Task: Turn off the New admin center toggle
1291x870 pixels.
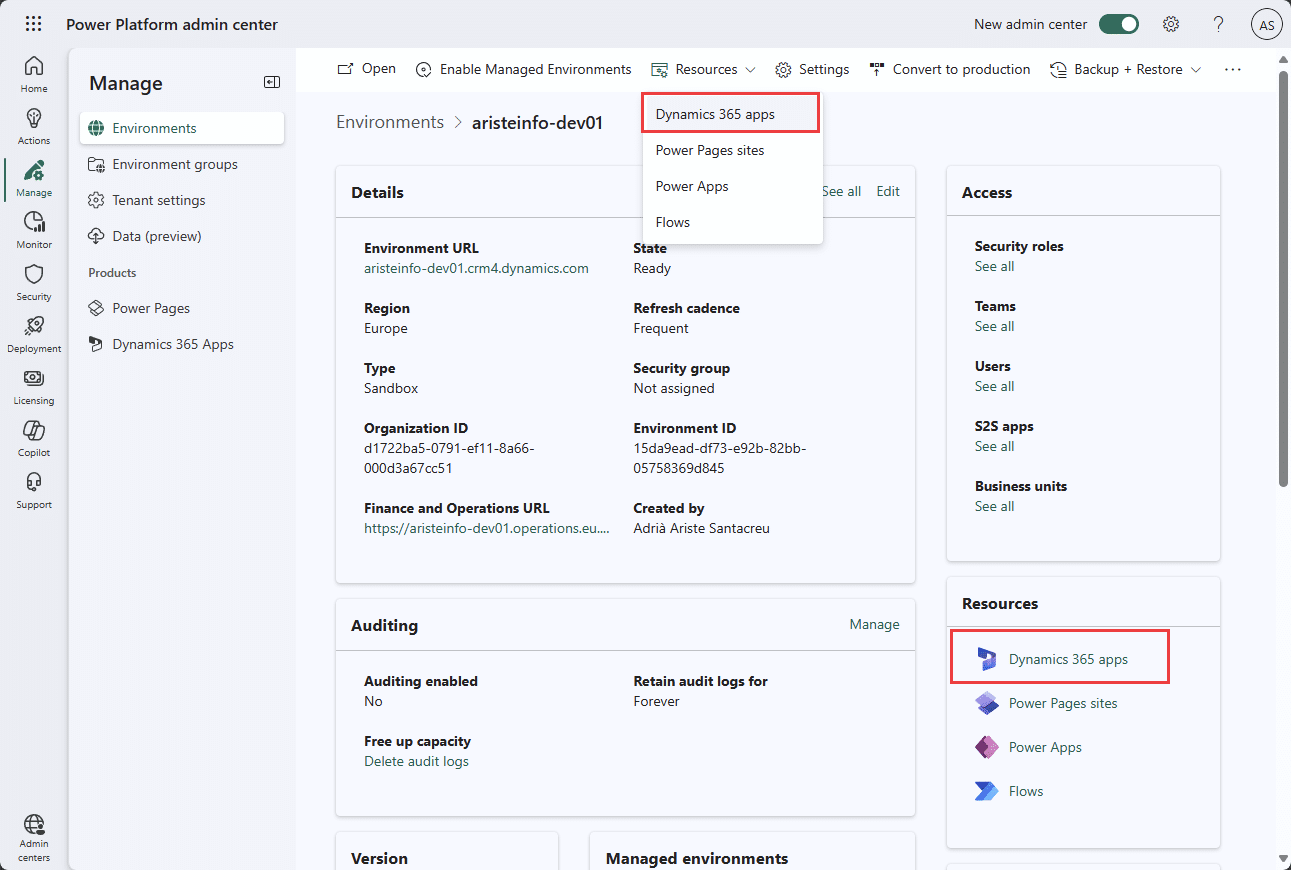Action: click(1119, 23)
